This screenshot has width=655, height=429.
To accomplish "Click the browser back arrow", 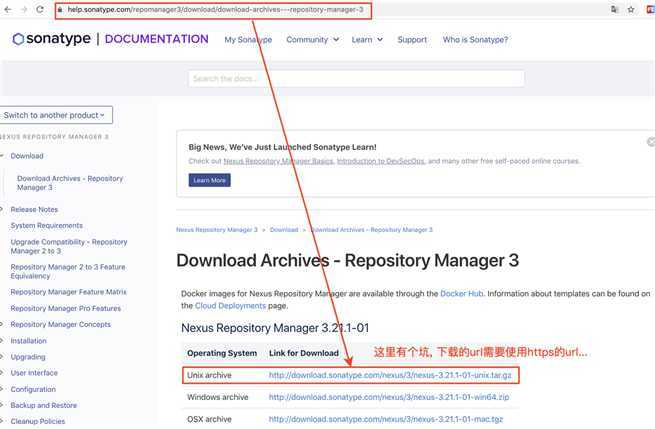I will [x=8, y=9].
